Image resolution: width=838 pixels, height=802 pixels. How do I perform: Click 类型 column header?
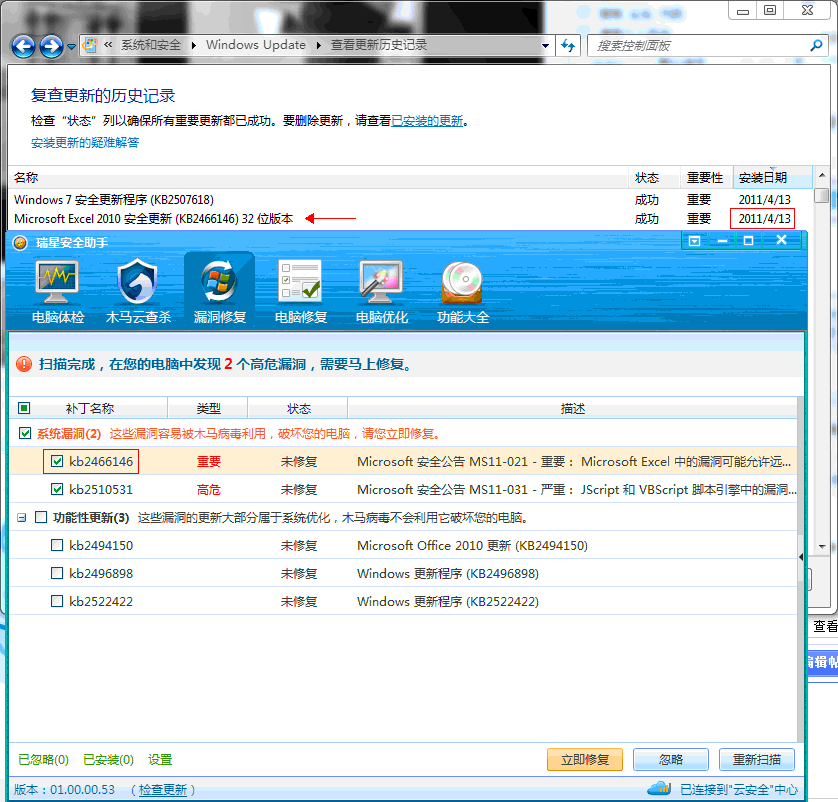click(208, 409)
